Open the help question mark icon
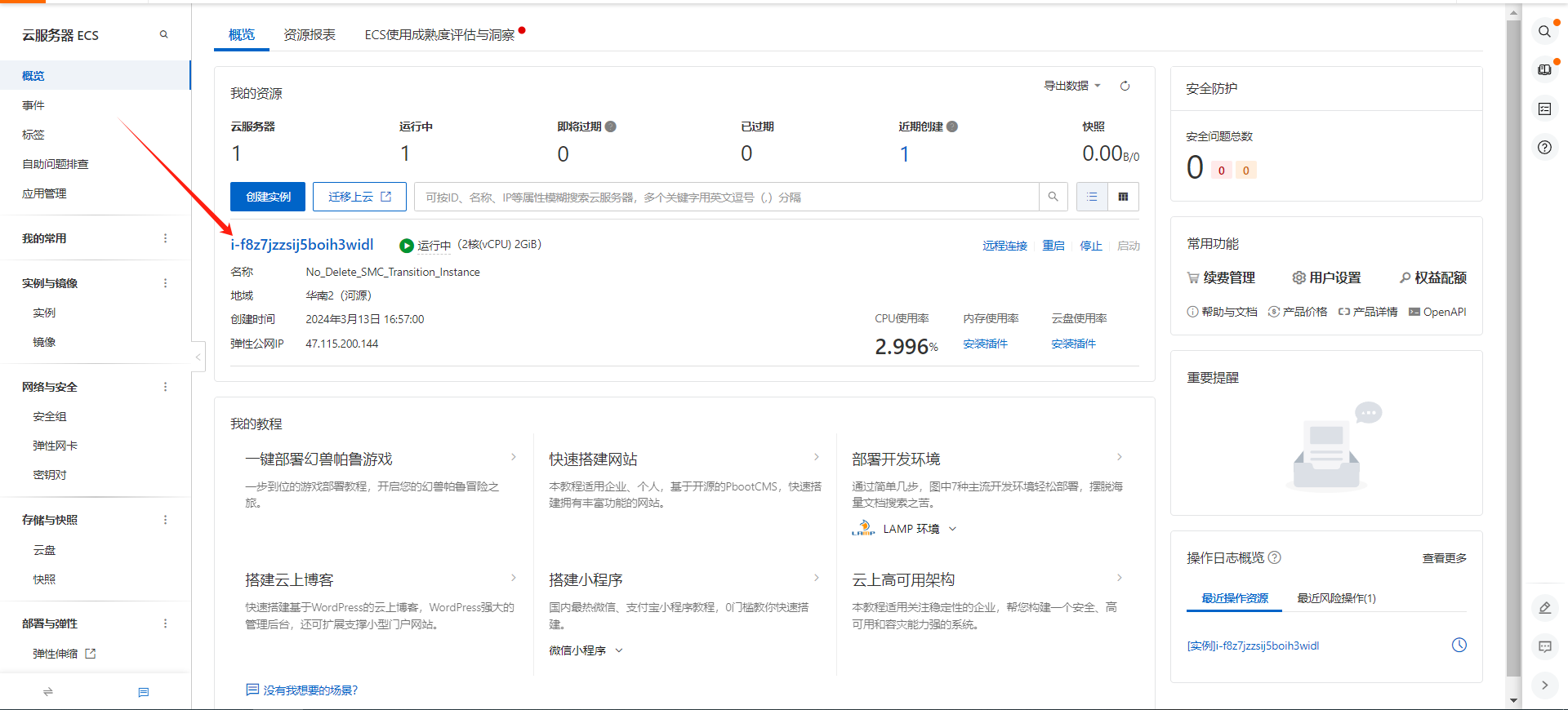The width and height of the screenshot is (1568, 710). tap(1544, 148)
